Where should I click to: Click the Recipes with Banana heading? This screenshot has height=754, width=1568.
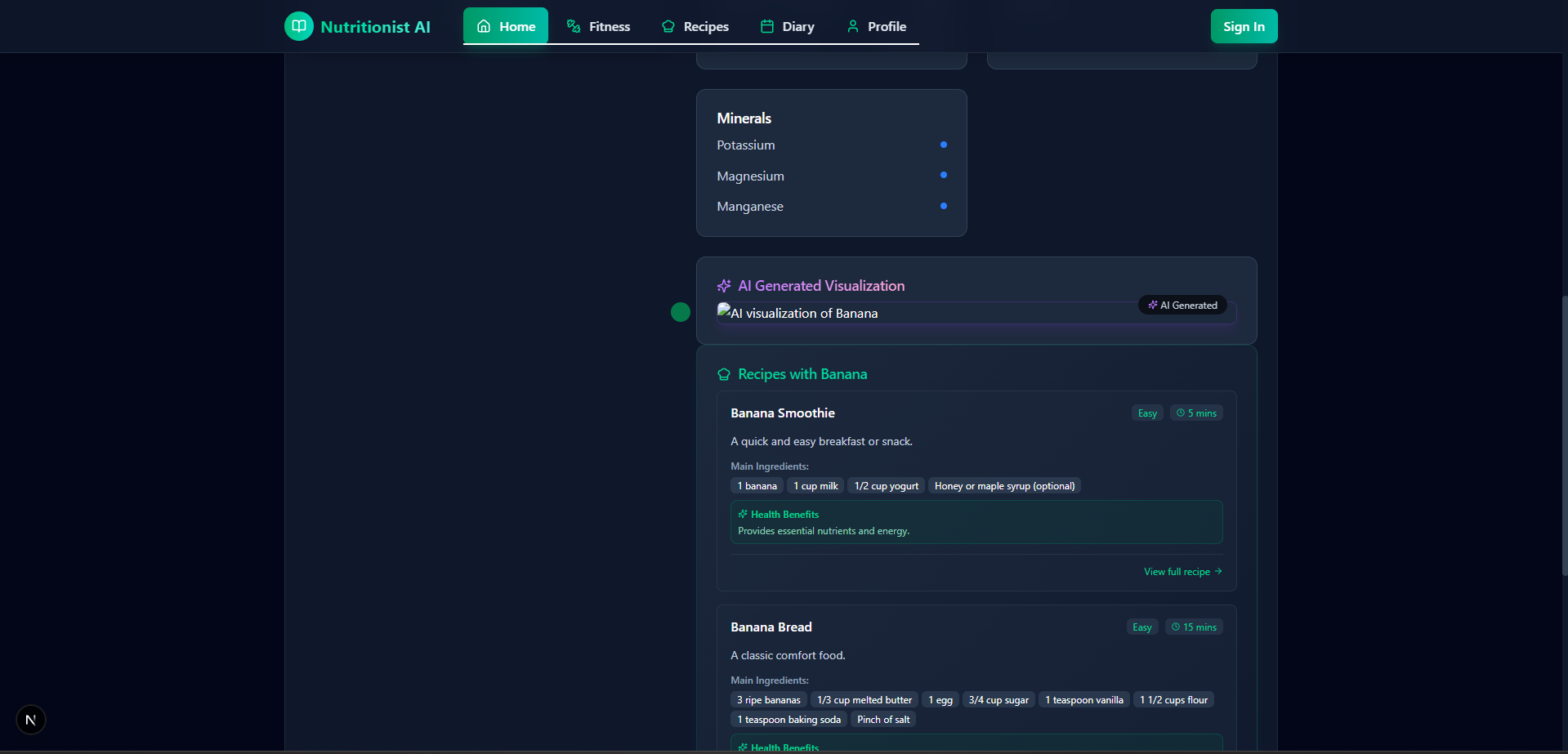(x=802, y=374)
